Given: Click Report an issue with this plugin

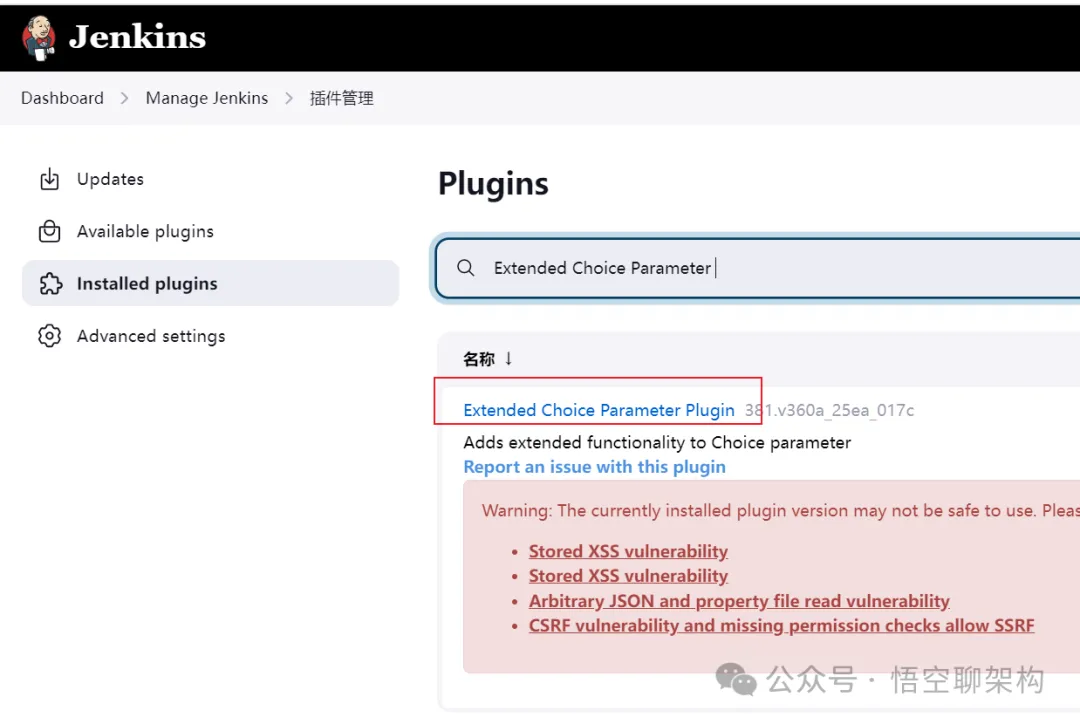Looking at the screenshot, I should click(594, 467).
